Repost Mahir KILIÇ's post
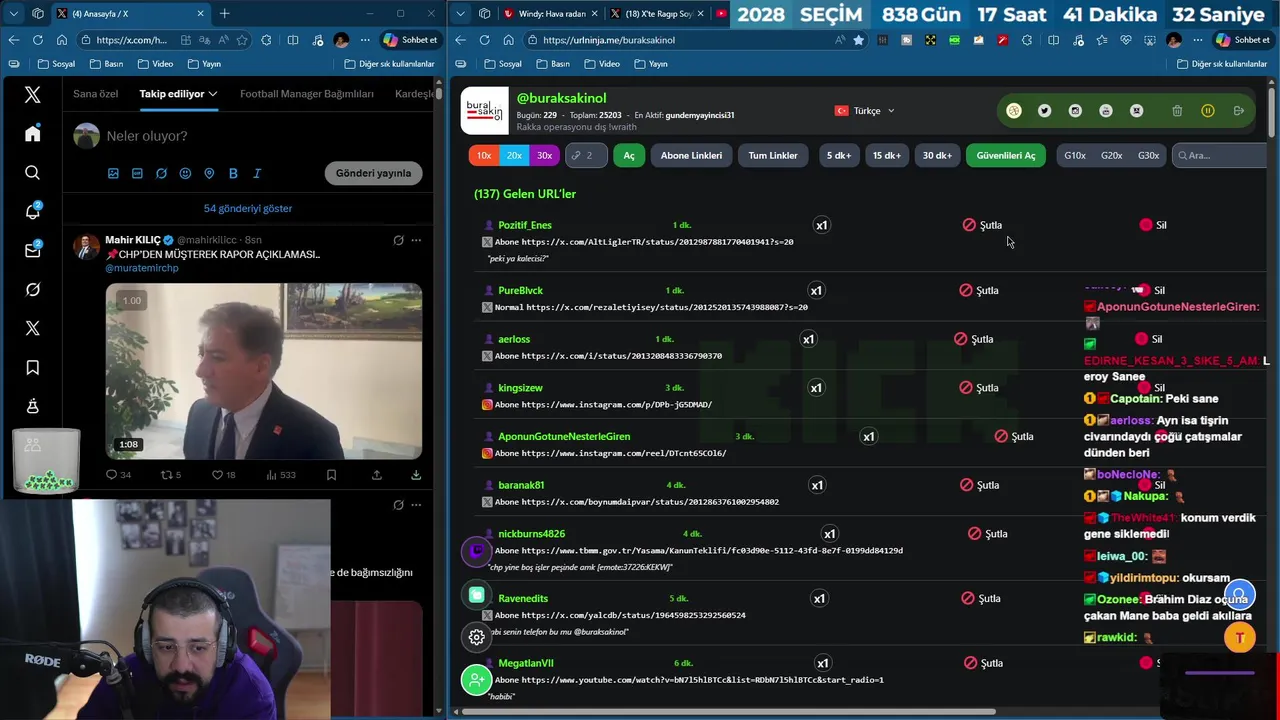1280x720 pixels. pyautogui.click(x=171, y=475)
